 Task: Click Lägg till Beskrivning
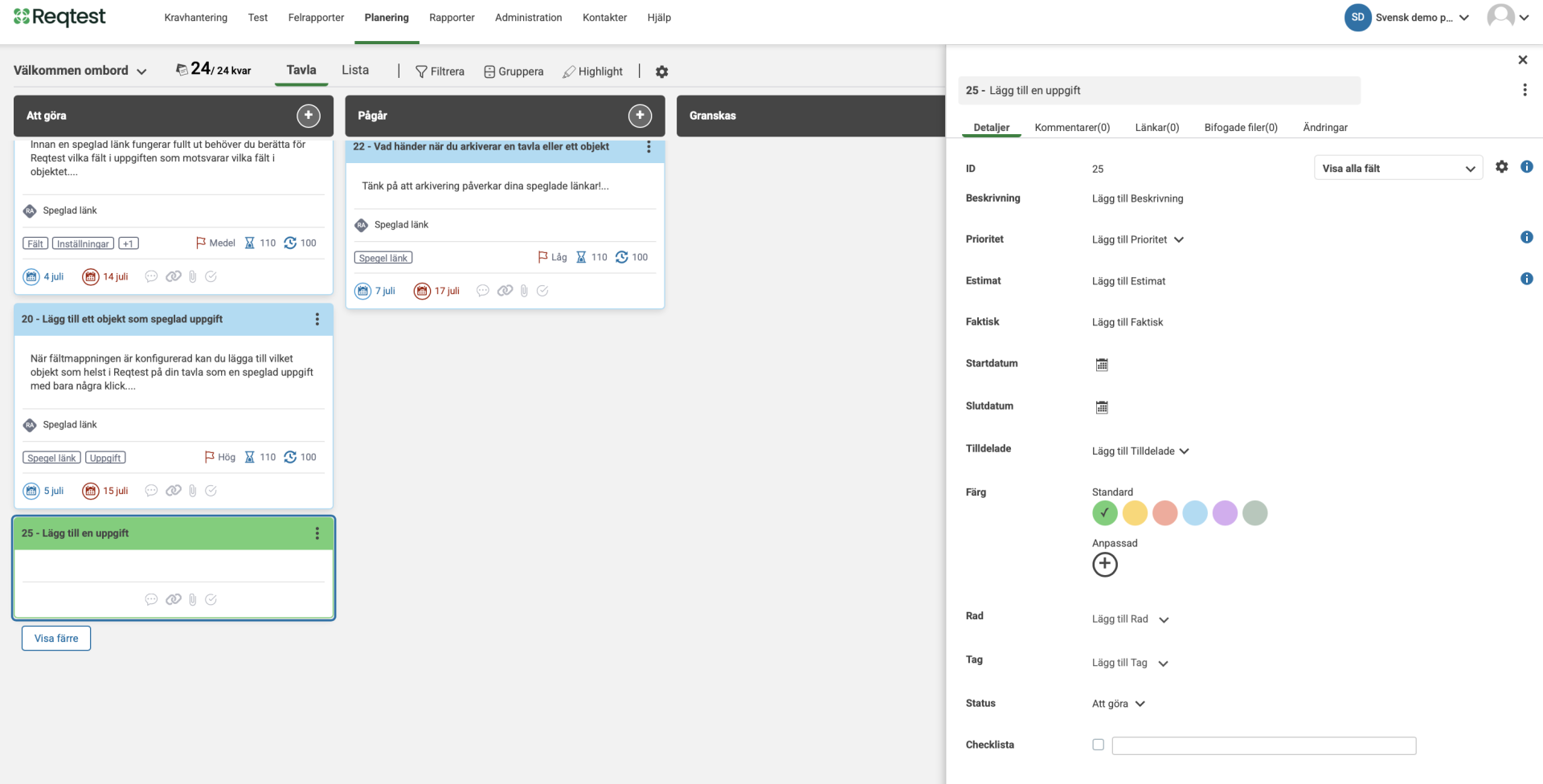[x=1137, y=198]
